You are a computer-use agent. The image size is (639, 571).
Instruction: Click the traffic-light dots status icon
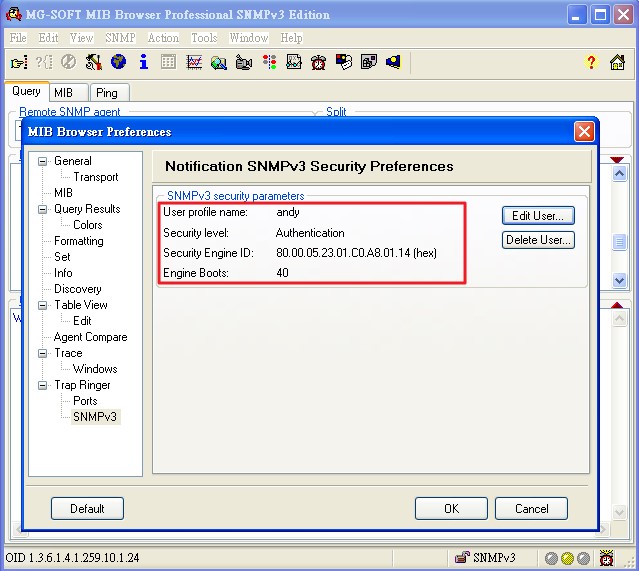(269, 62)
